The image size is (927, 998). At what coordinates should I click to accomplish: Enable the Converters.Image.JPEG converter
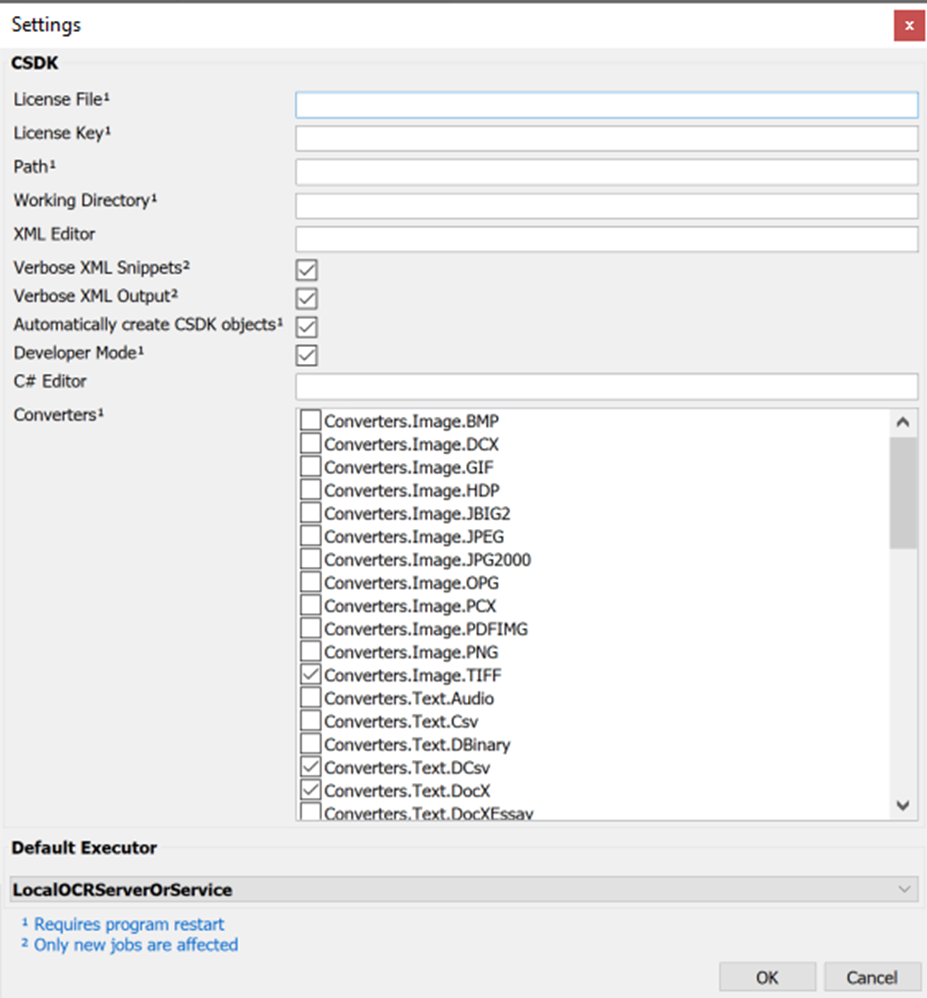[310, 536]
